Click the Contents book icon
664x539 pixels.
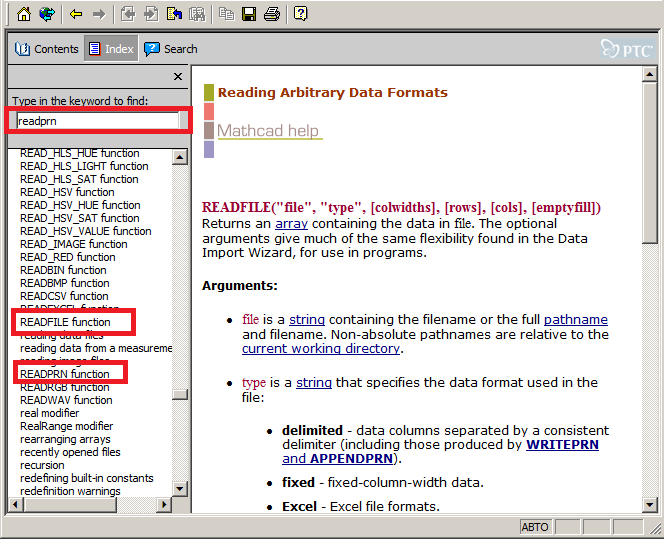(x=22, y=49)
